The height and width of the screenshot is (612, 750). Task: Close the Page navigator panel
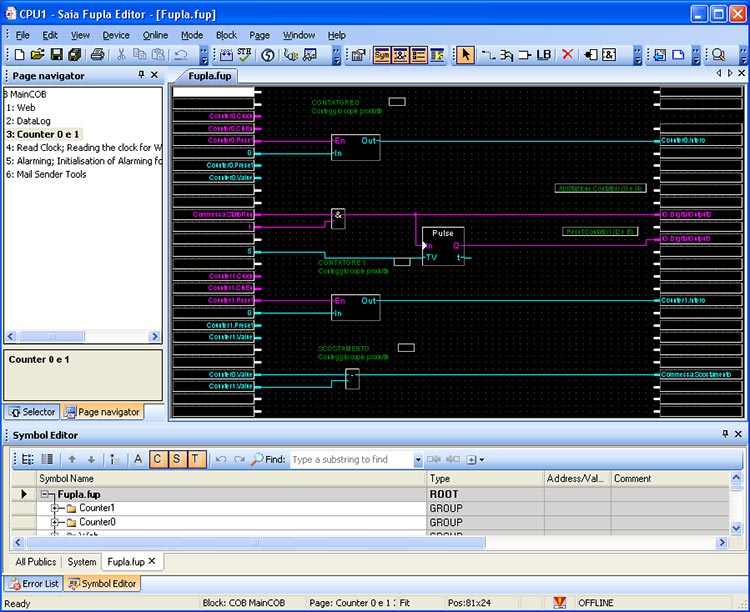click(154, 75)
